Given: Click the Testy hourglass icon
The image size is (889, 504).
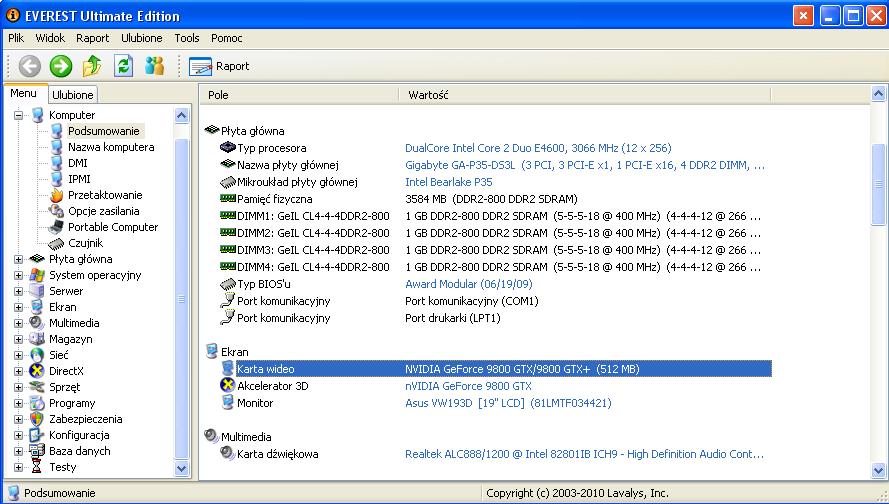Looking at the screenshot, I should 37,467.
